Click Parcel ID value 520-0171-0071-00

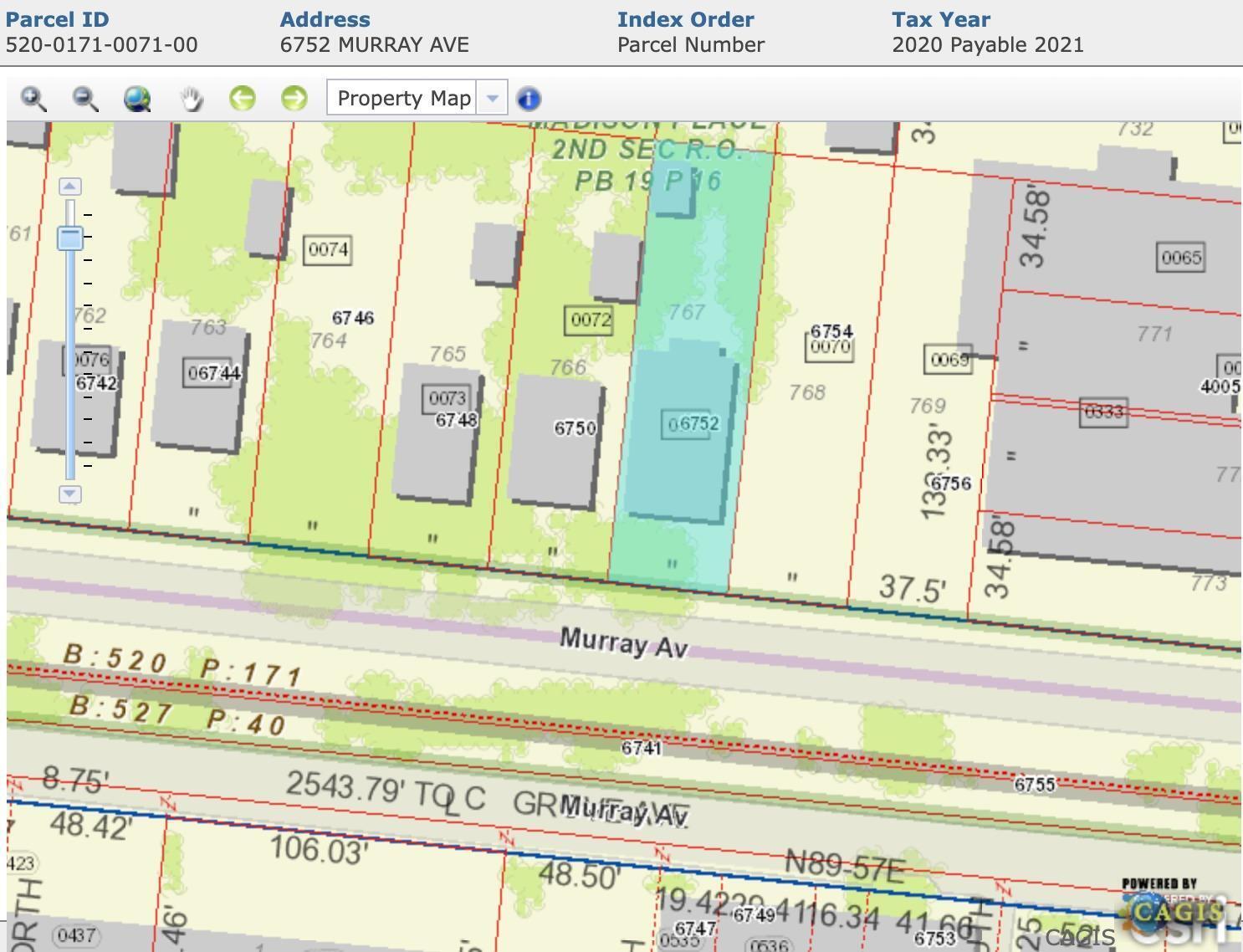coord(102,45)
